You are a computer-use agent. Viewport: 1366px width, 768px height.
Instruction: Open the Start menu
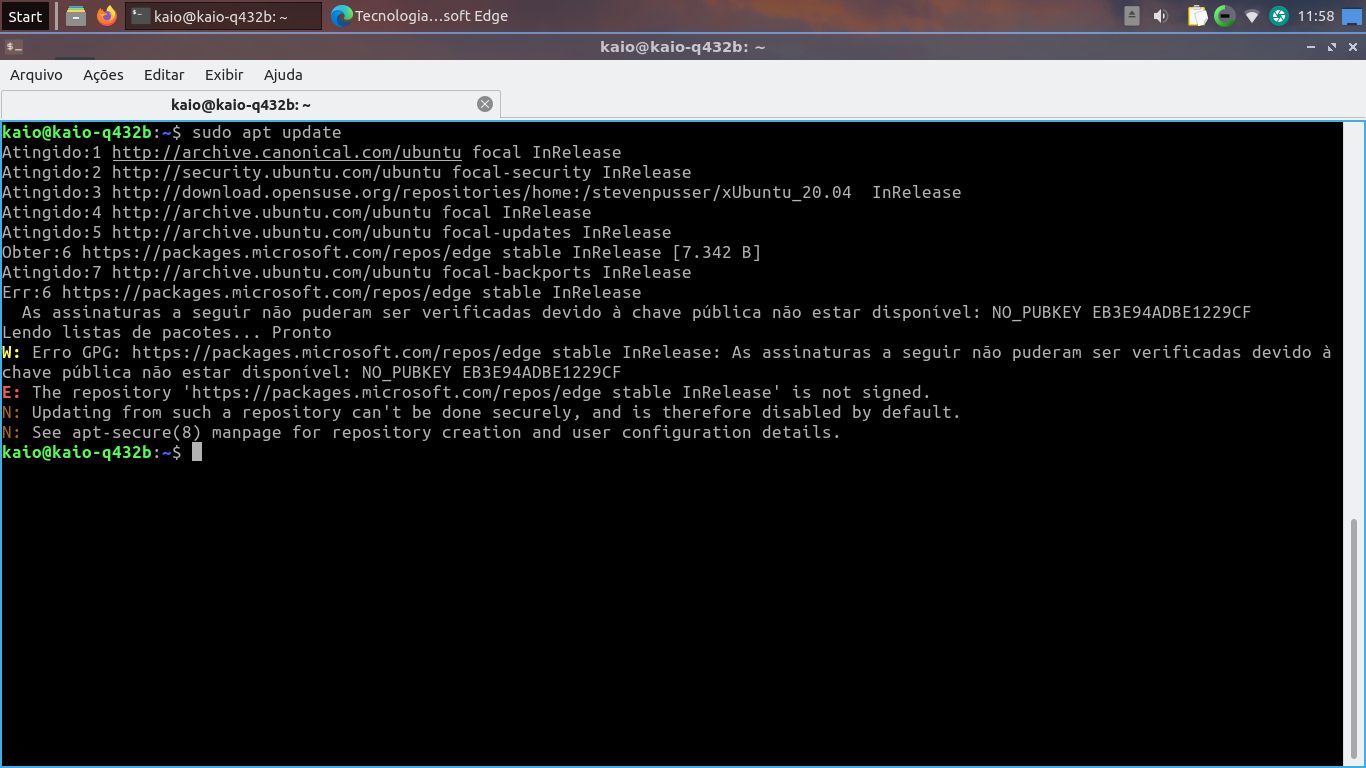tap(25, 16)
